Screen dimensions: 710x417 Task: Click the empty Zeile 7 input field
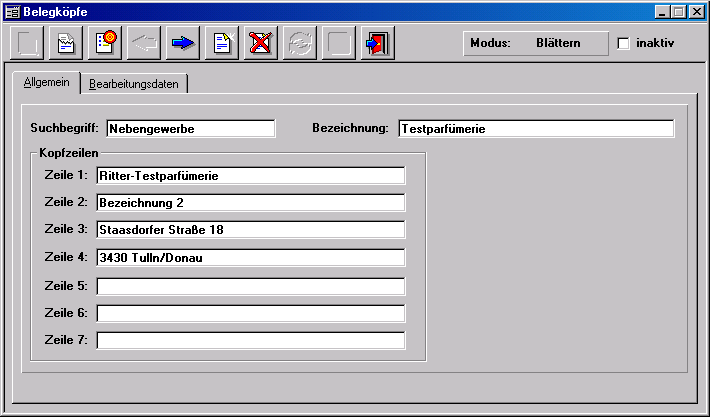251,340
